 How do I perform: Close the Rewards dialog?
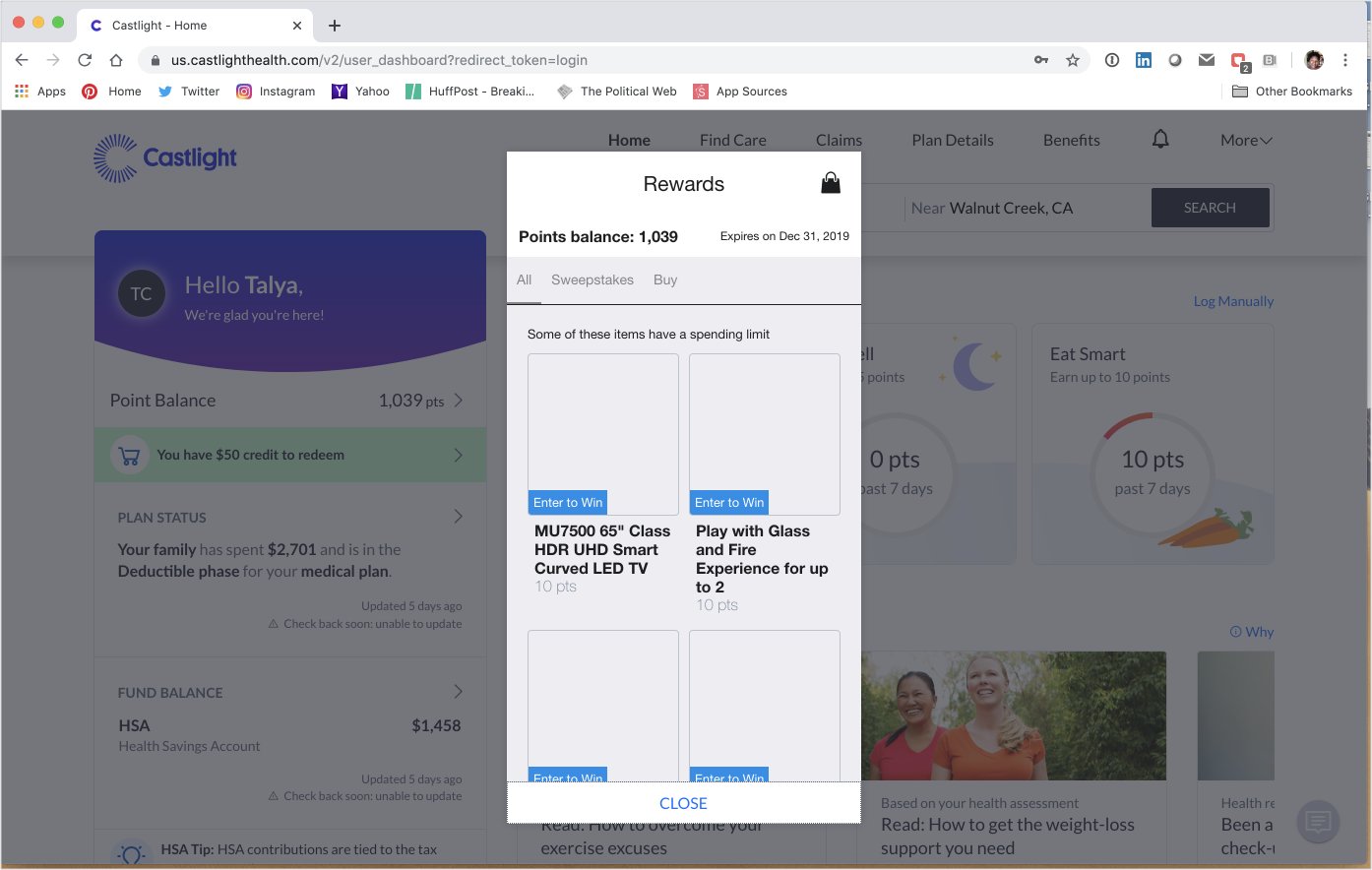[684, 803]
